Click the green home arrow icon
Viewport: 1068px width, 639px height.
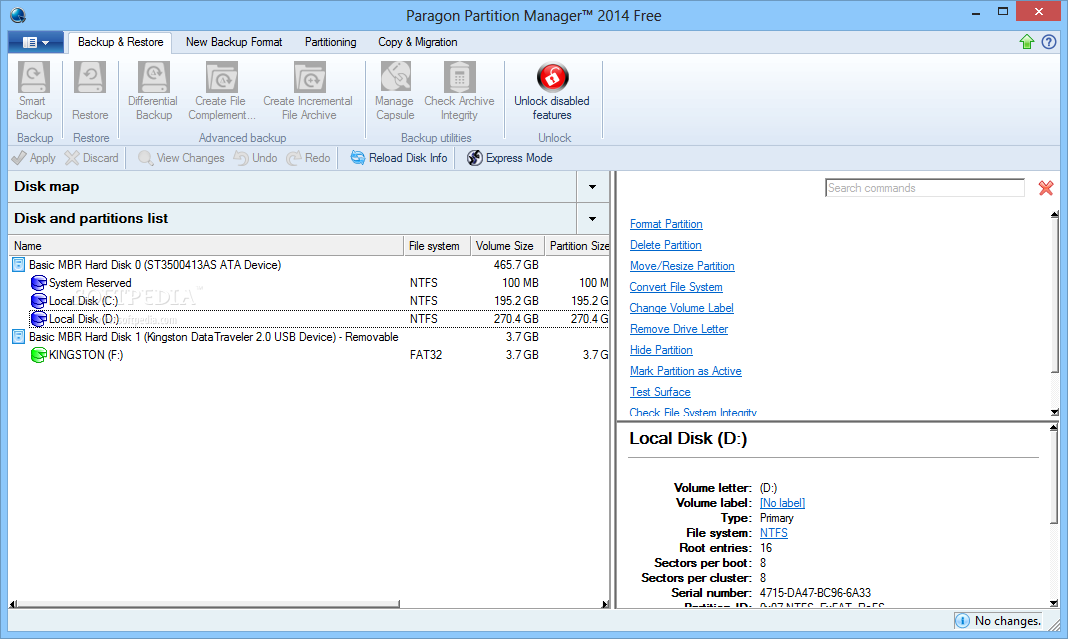click(x=1026, y=42)
